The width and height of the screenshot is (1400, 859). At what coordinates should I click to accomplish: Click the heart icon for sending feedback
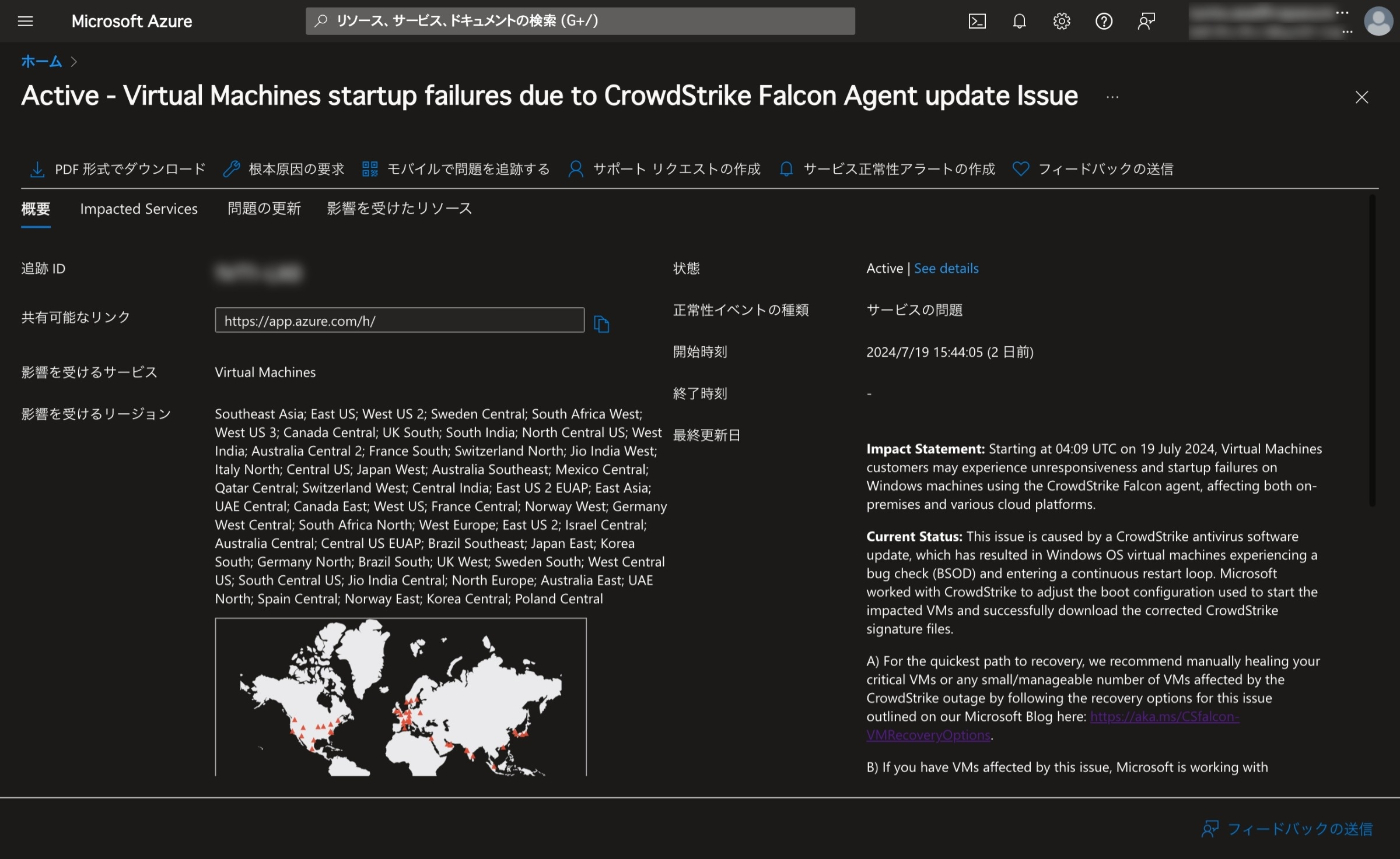click(x=1020, y=169)
